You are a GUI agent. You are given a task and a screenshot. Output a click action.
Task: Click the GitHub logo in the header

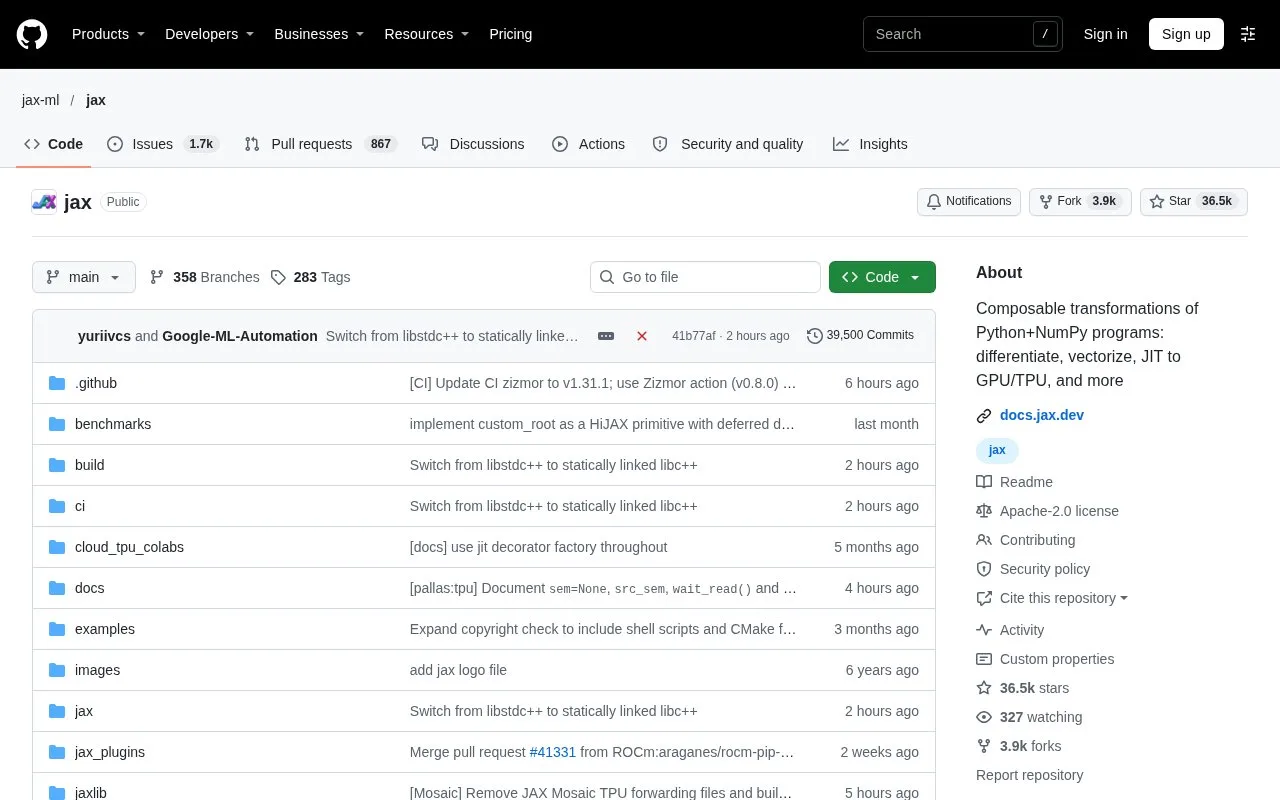tap(32, 34)
